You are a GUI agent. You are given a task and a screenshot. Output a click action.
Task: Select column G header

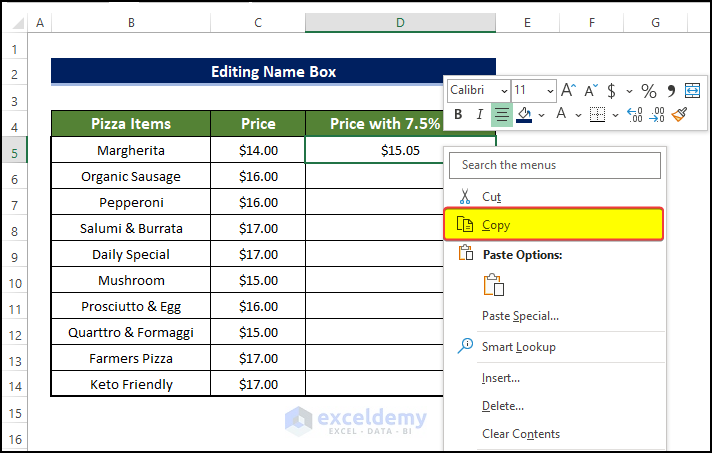click(655, 23)
